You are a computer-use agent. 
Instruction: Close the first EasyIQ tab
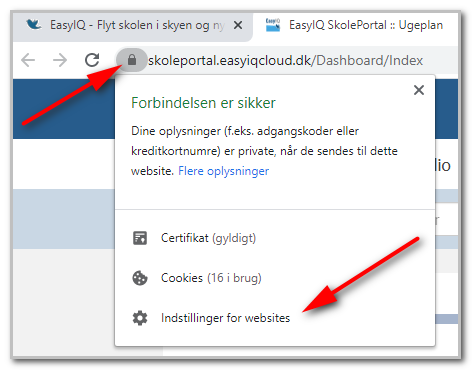pos(238,25)
